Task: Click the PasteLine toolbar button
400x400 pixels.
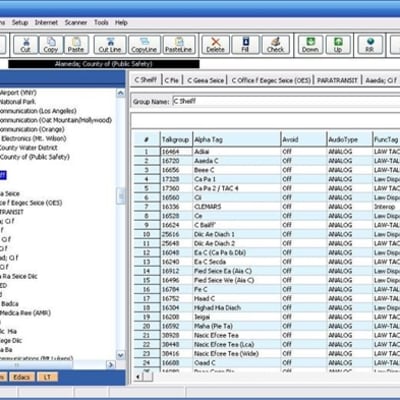Action: (x=179, y=45)
